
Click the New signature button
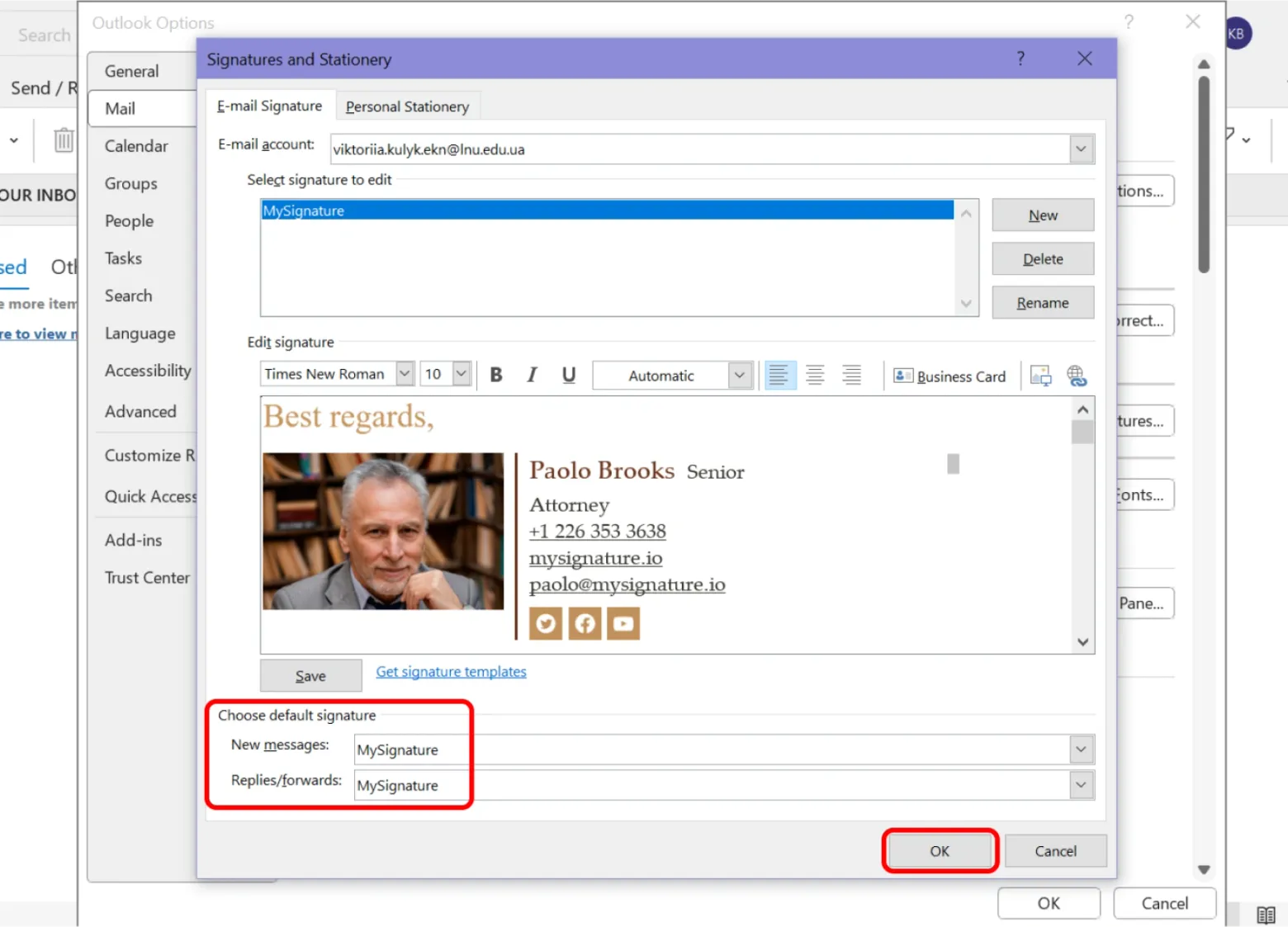pyautogui.click(x=1043, y=215)
